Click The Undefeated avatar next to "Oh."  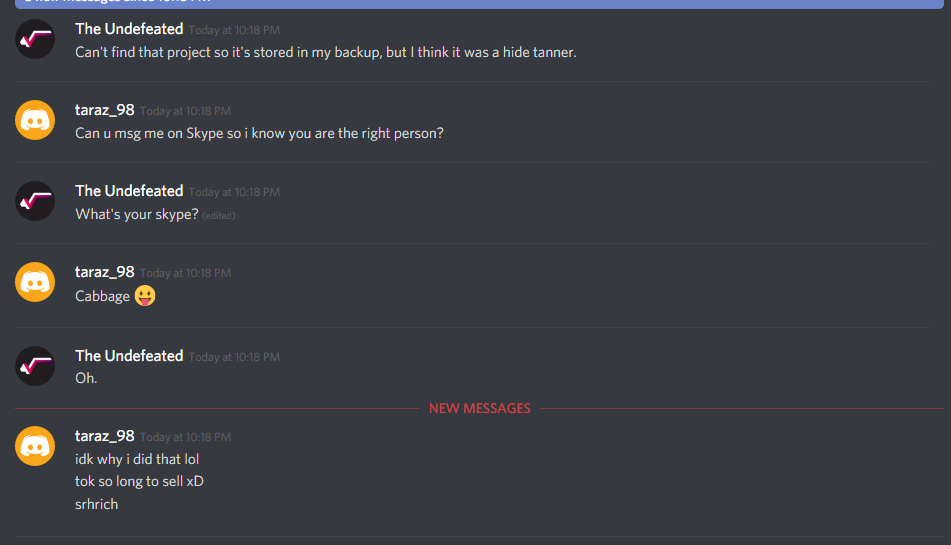[x=35, y=366]
